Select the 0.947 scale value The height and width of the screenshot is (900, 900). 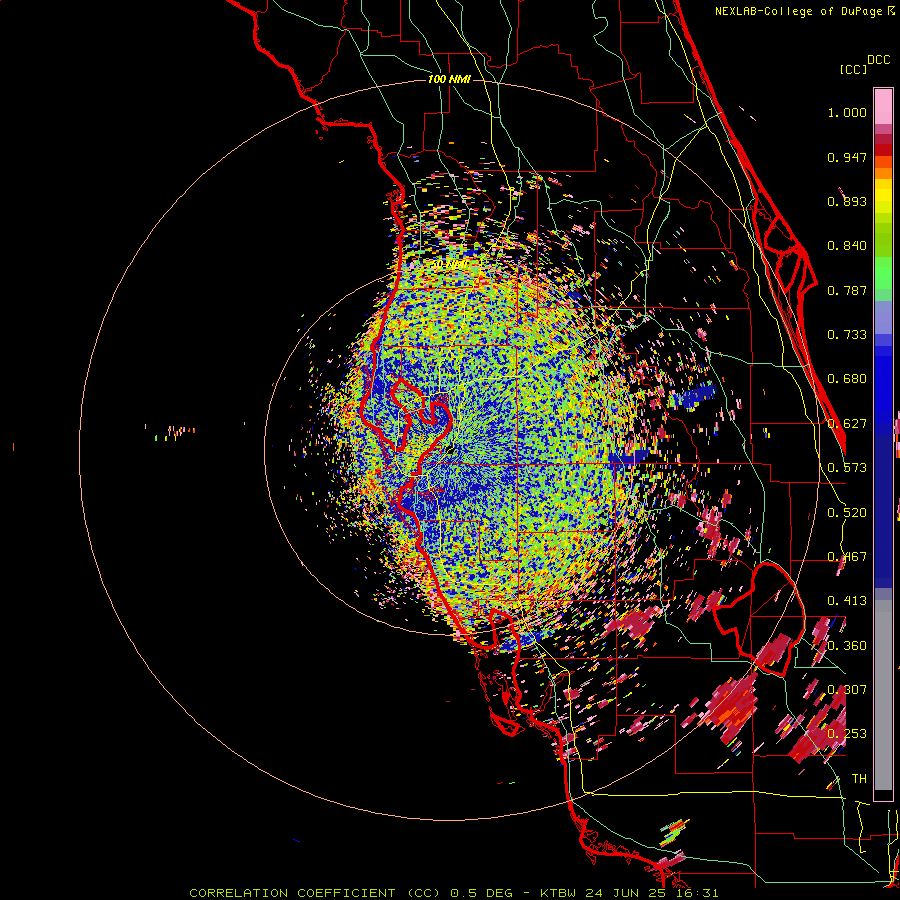click(x=847, y=157)
